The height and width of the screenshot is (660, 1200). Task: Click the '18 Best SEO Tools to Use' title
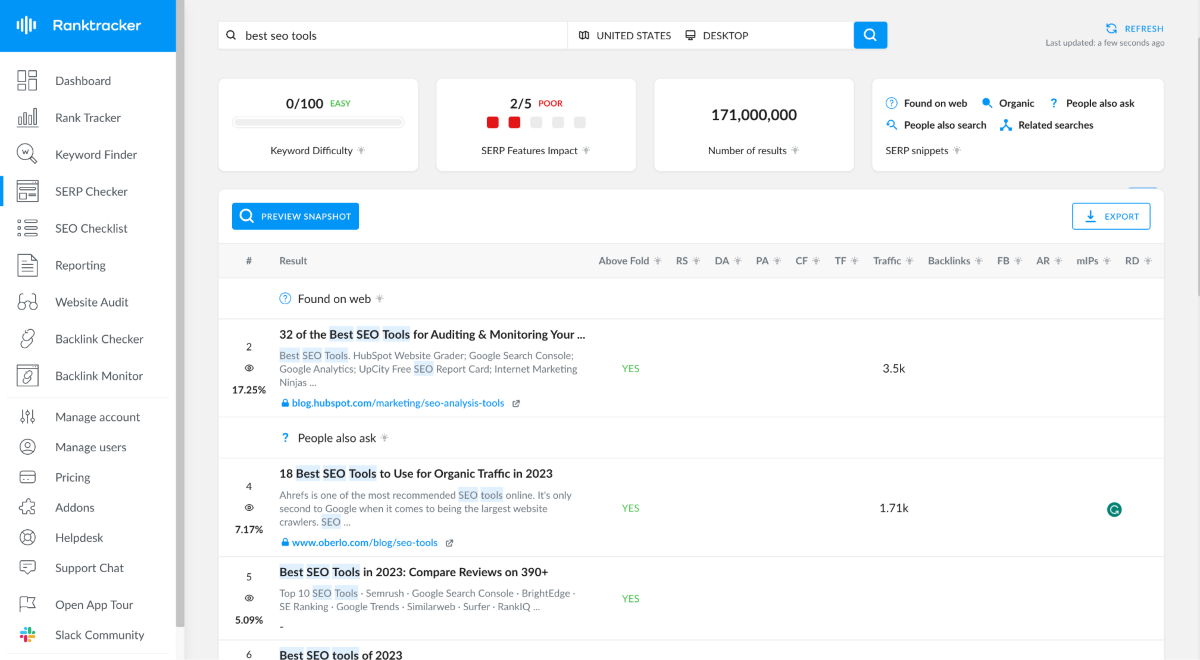click(416, 473)
